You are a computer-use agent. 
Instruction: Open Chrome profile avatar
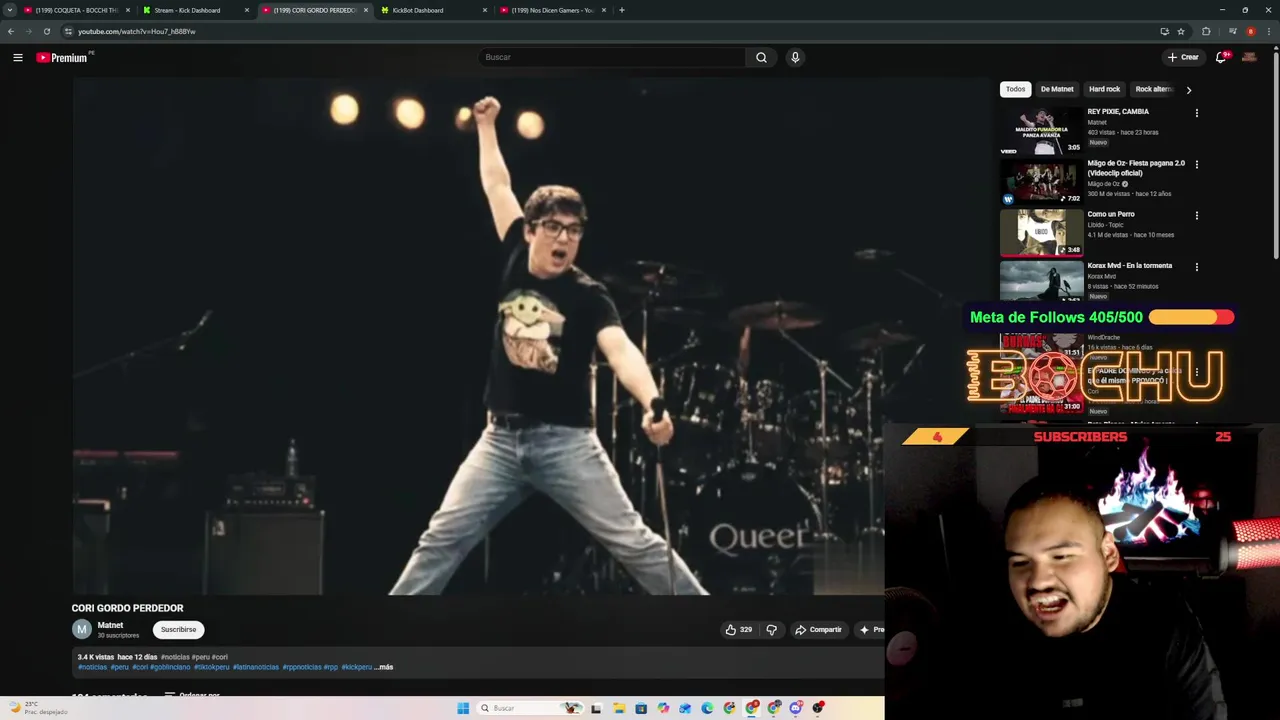pyautogui.click(x=1251, y=31)
